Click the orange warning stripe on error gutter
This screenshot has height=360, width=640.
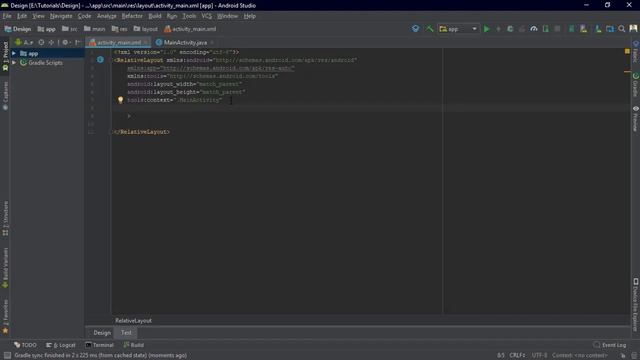pos(627,71)
